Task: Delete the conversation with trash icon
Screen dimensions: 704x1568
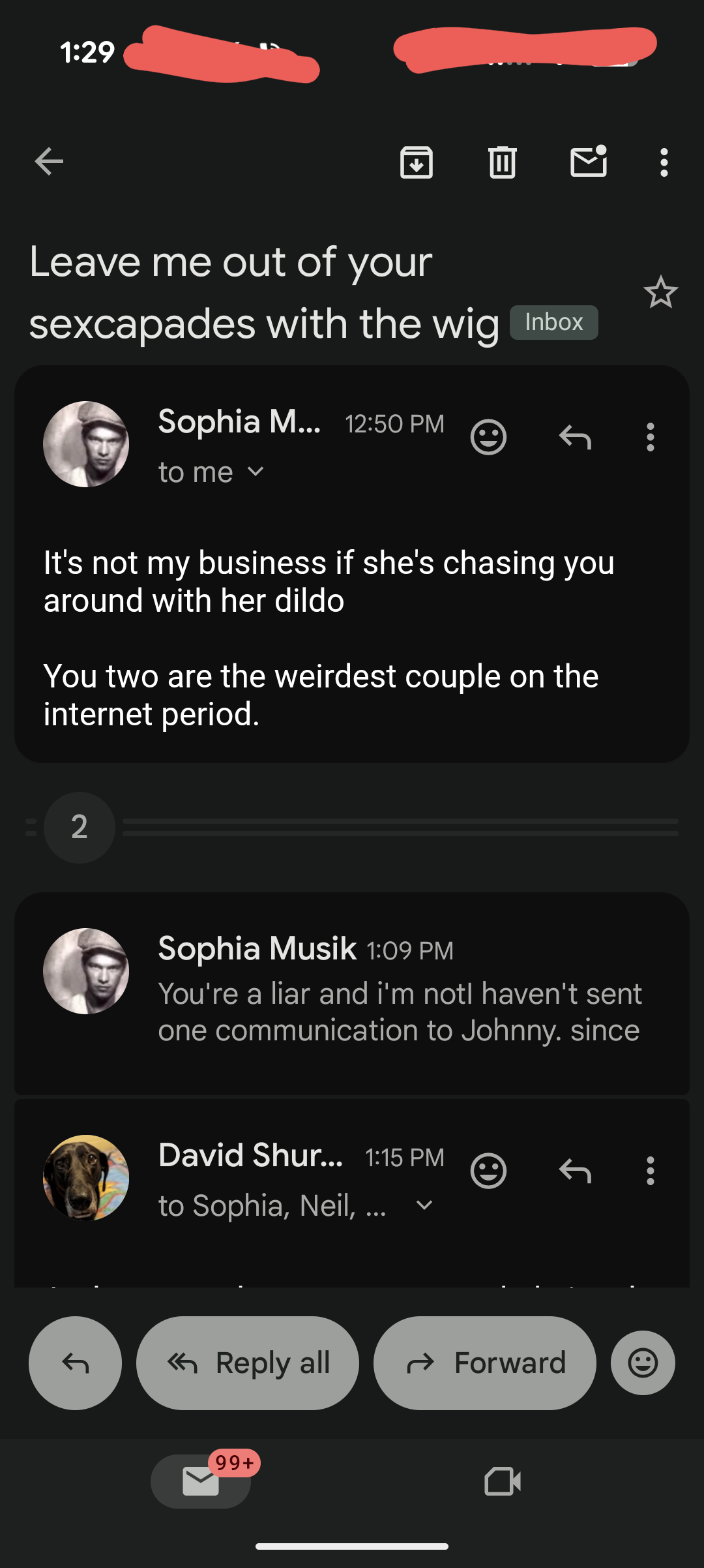Action: 503,162
